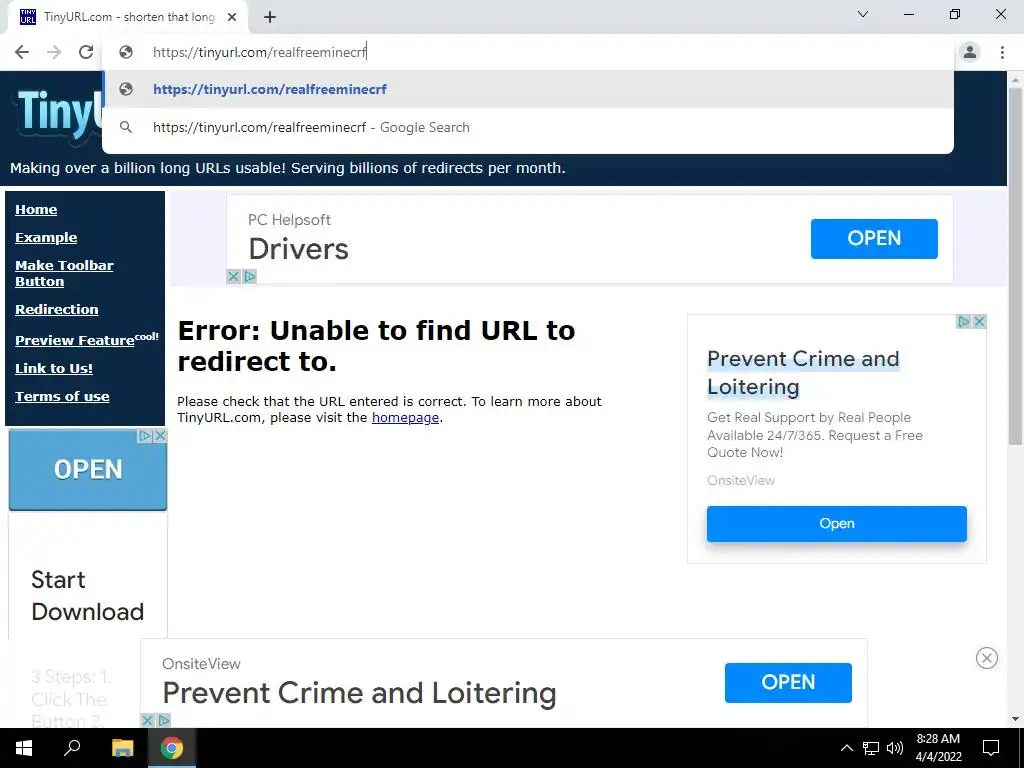Follow the homepage link in the error message

tap(405, 418)
